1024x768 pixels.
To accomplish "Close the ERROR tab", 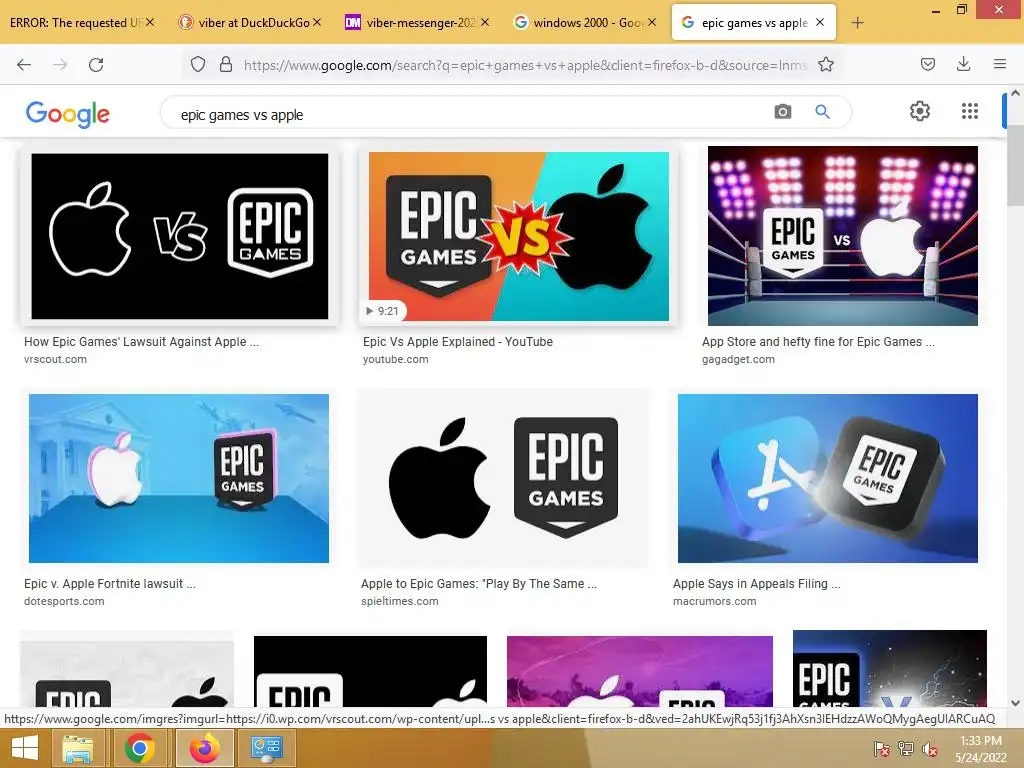I will pyautogui.click(x=150, y=22).
